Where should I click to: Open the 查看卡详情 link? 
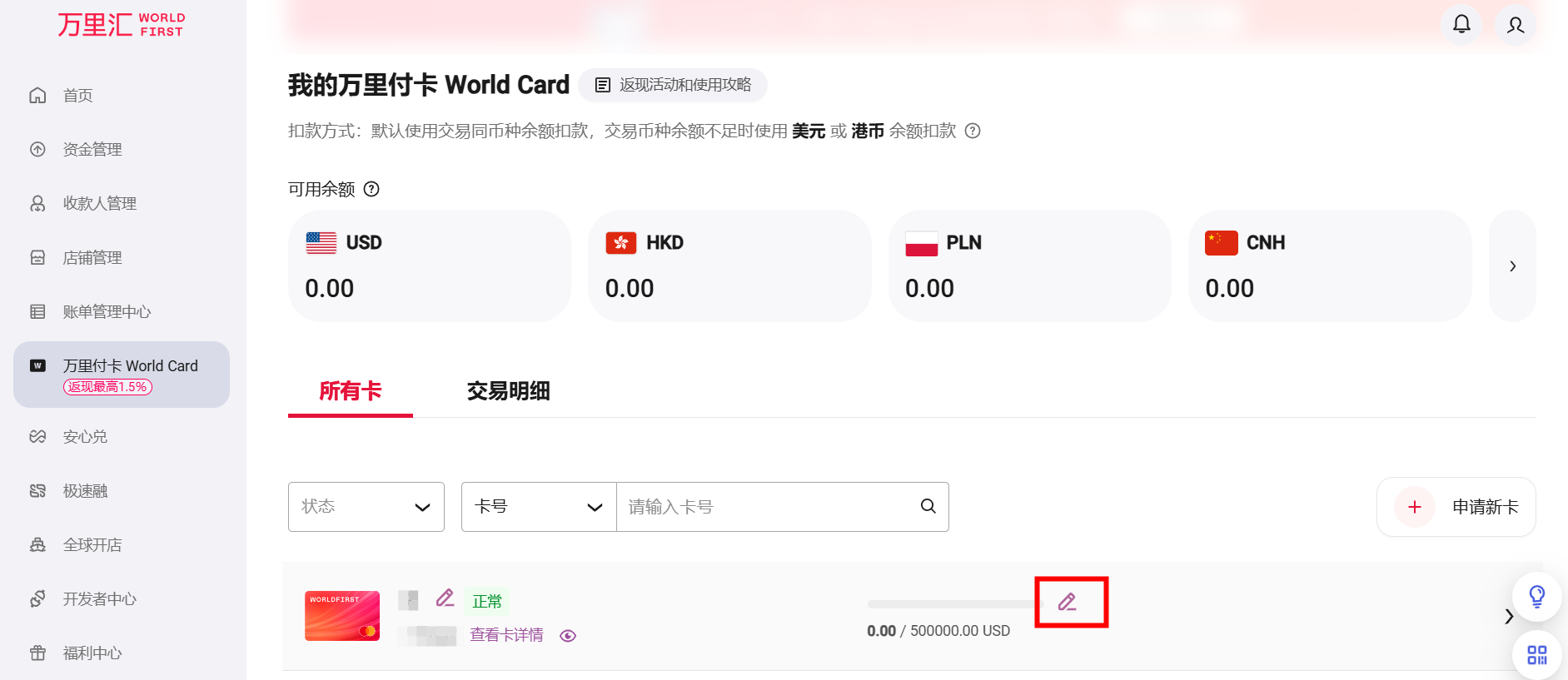506,635
